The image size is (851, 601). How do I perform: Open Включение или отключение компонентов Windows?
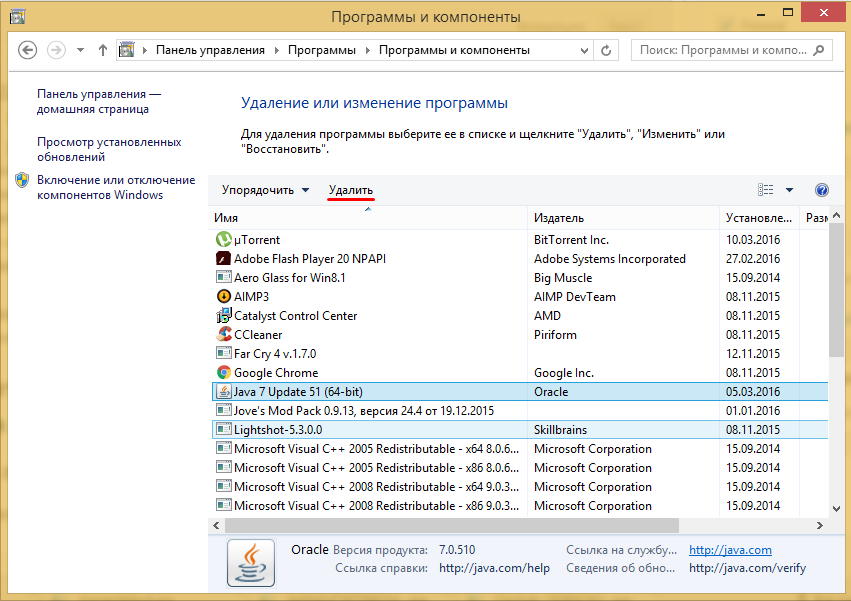point(115,187)
